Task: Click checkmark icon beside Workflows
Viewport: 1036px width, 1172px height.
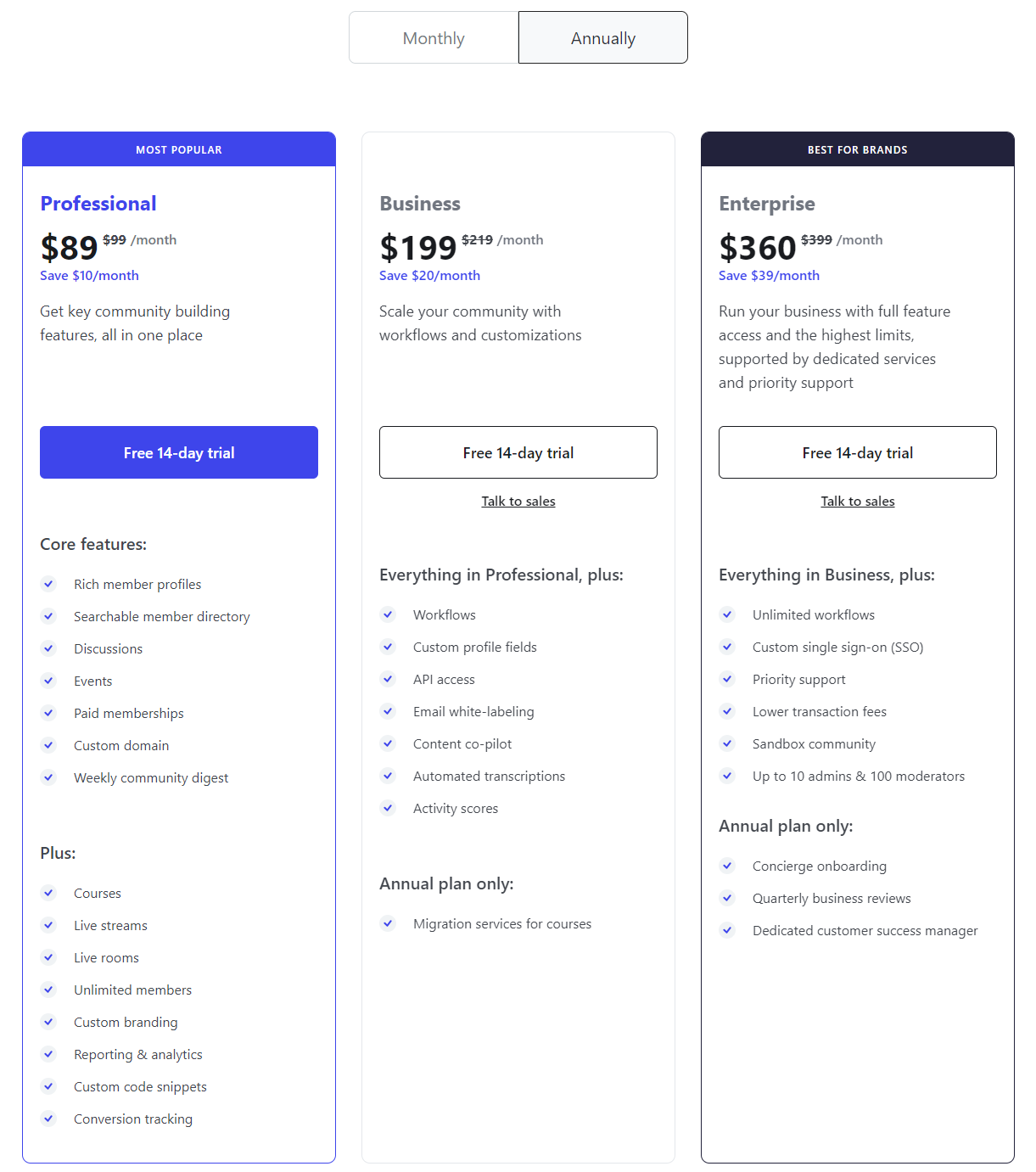Action: click(x=388, y=614)
